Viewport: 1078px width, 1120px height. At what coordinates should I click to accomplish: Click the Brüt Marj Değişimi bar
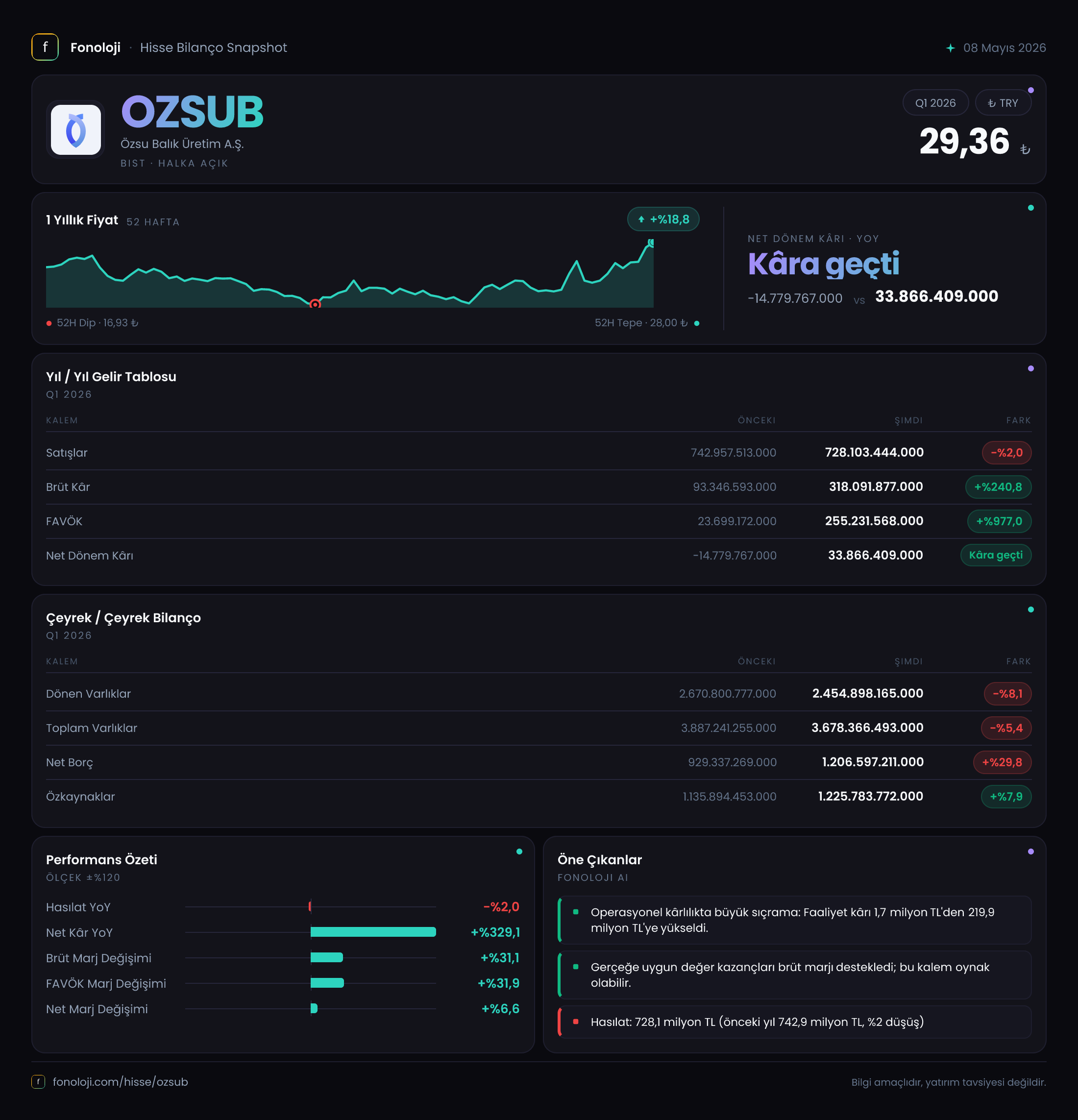pos(327,958)
